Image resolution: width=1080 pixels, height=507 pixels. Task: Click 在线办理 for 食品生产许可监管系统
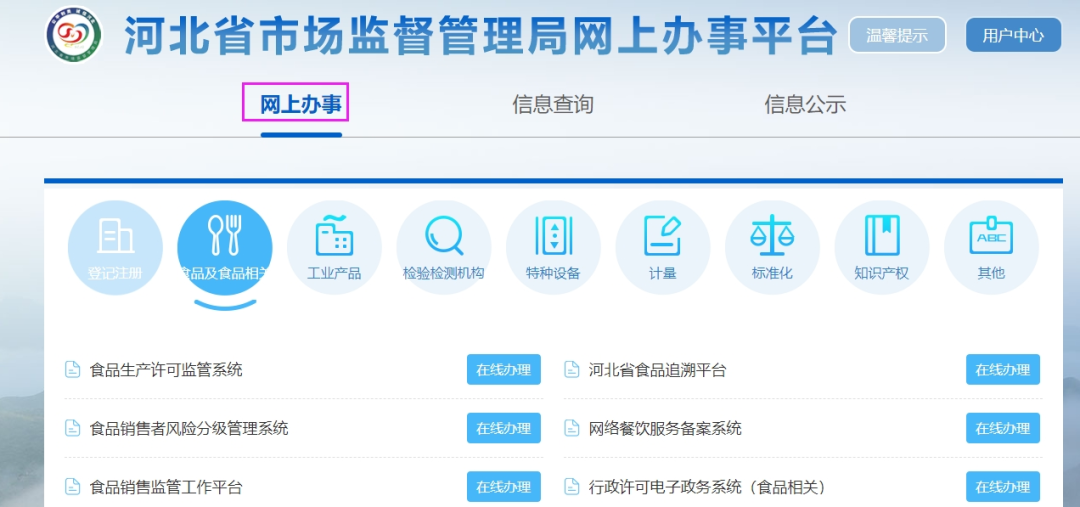503,369
